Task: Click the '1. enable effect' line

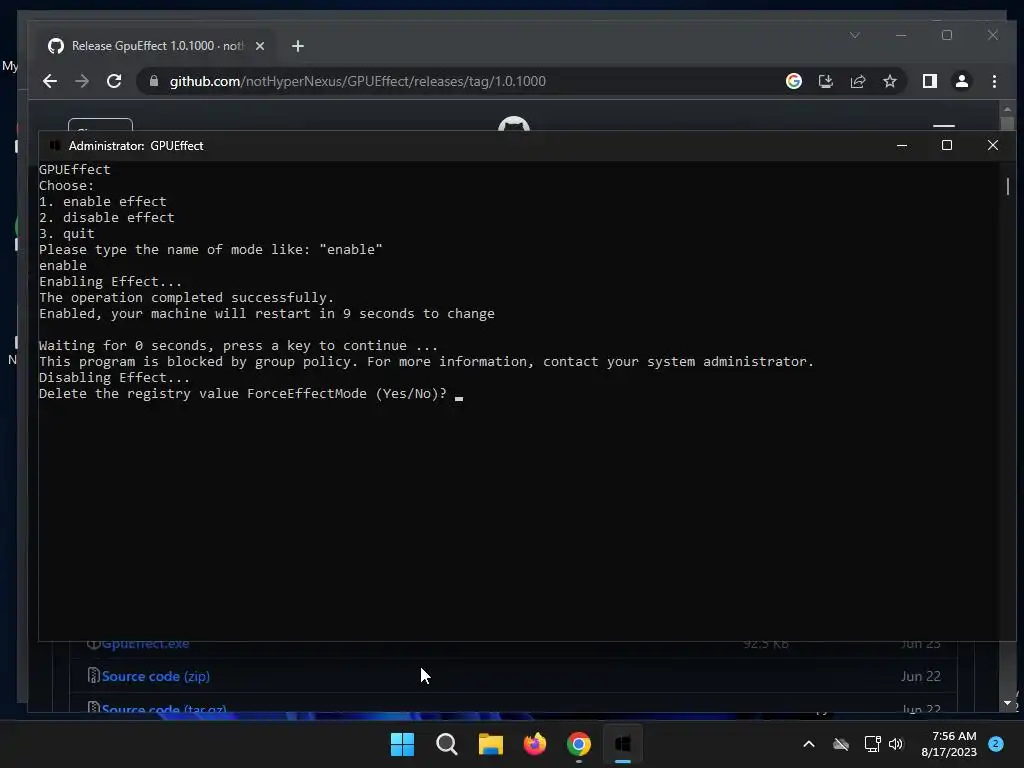Action: point(103,202)
